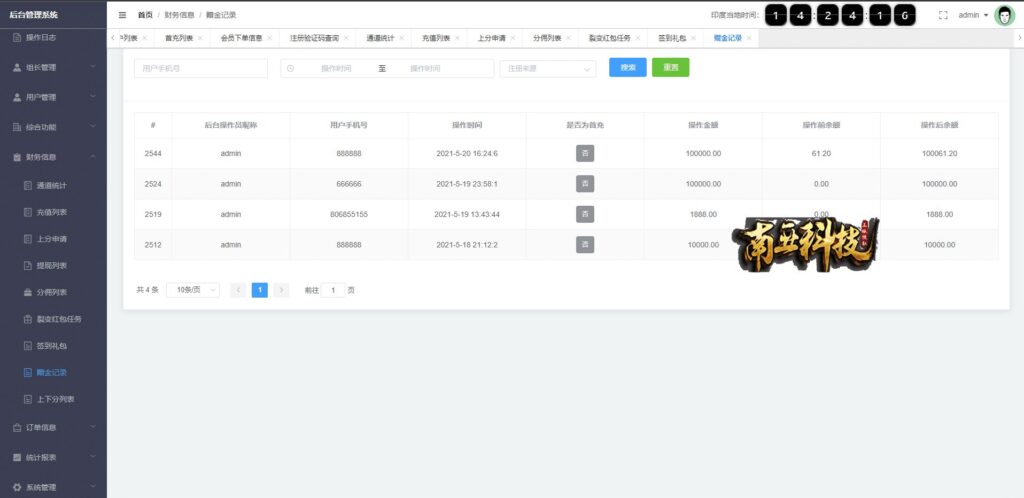This screenshot has width=1024, height=498.
Task: Click the 组长管理 sidebar icon
Action: (18, 67)
